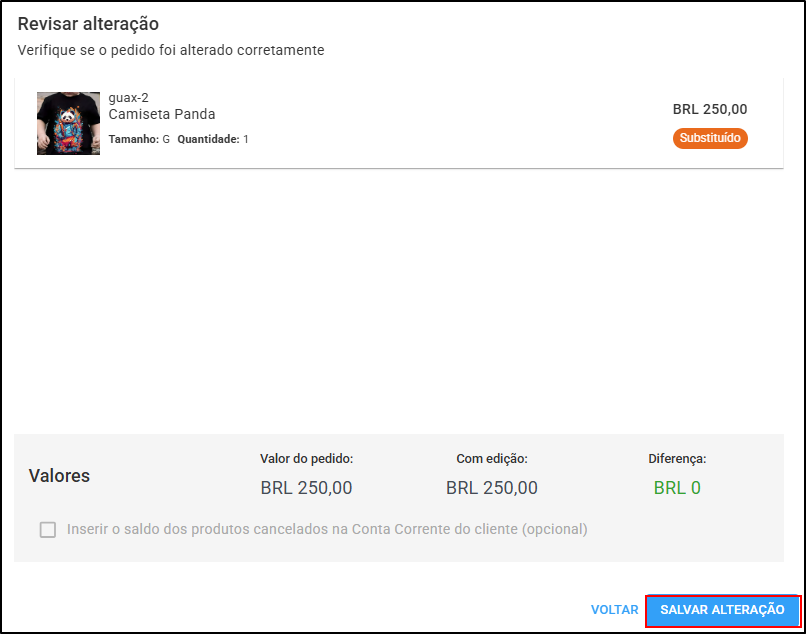Click the Inserir o saldo checkbox label text

[327, 530]
